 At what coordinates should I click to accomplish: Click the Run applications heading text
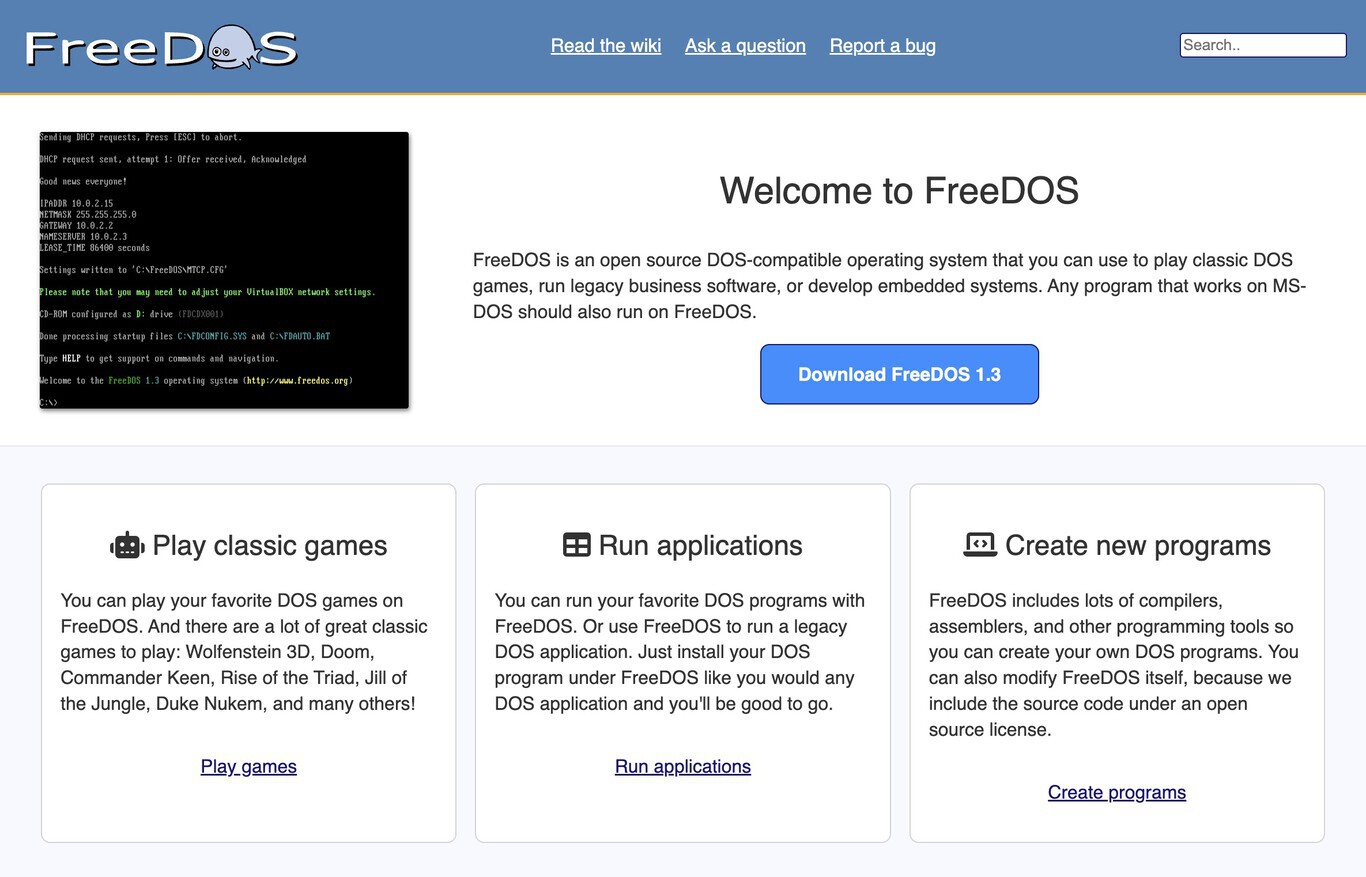[700, 546]
